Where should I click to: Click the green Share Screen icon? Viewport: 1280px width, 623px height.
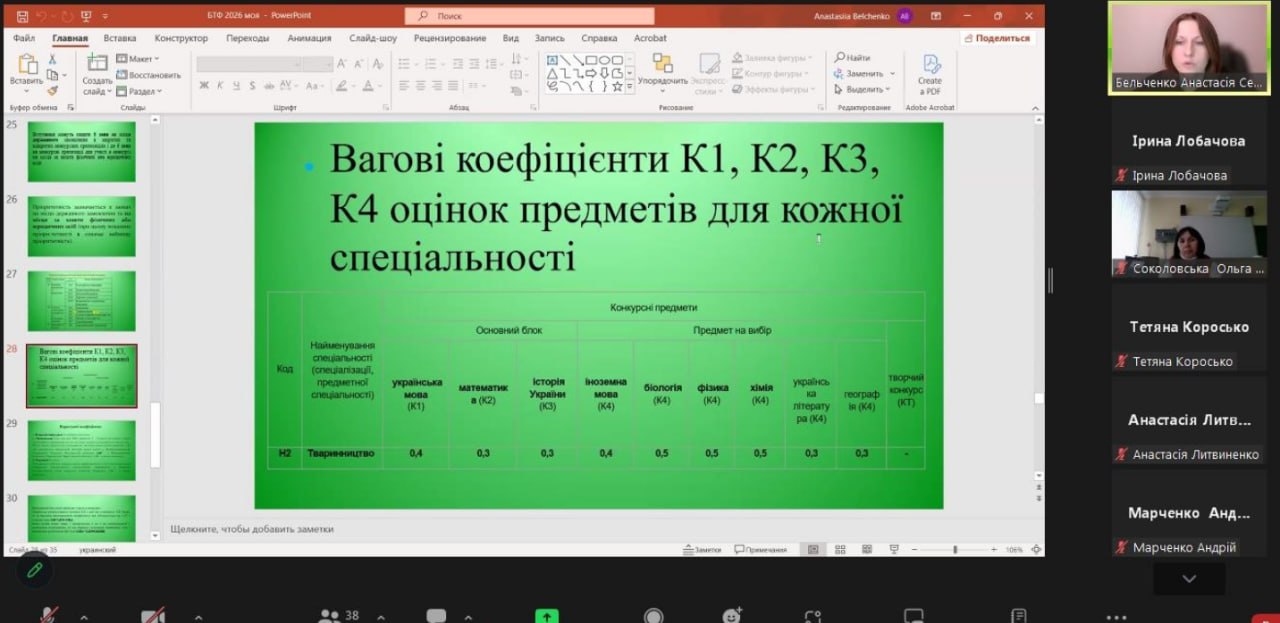click(546, 616)
